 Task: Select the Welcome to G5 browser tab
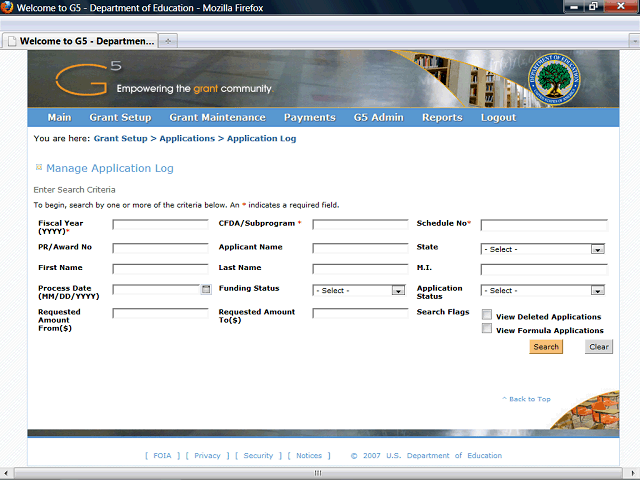[x=80, y=41]
